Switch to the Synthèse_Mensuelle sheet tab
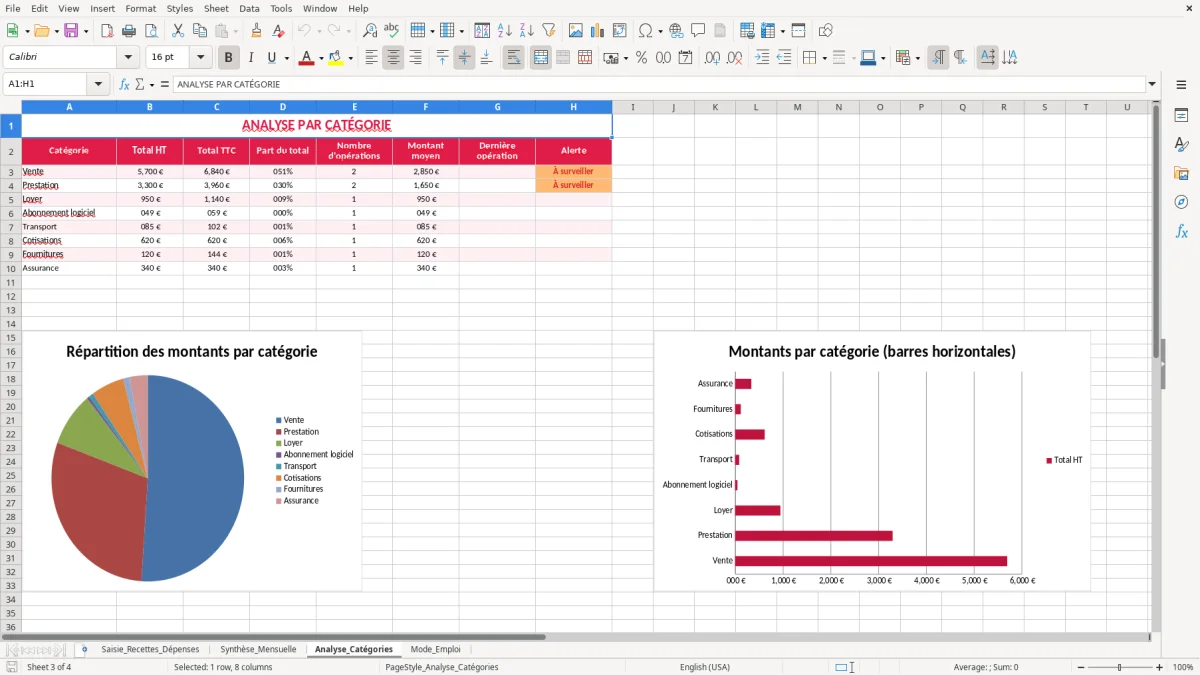The image size is (1200, 675). 258,649
